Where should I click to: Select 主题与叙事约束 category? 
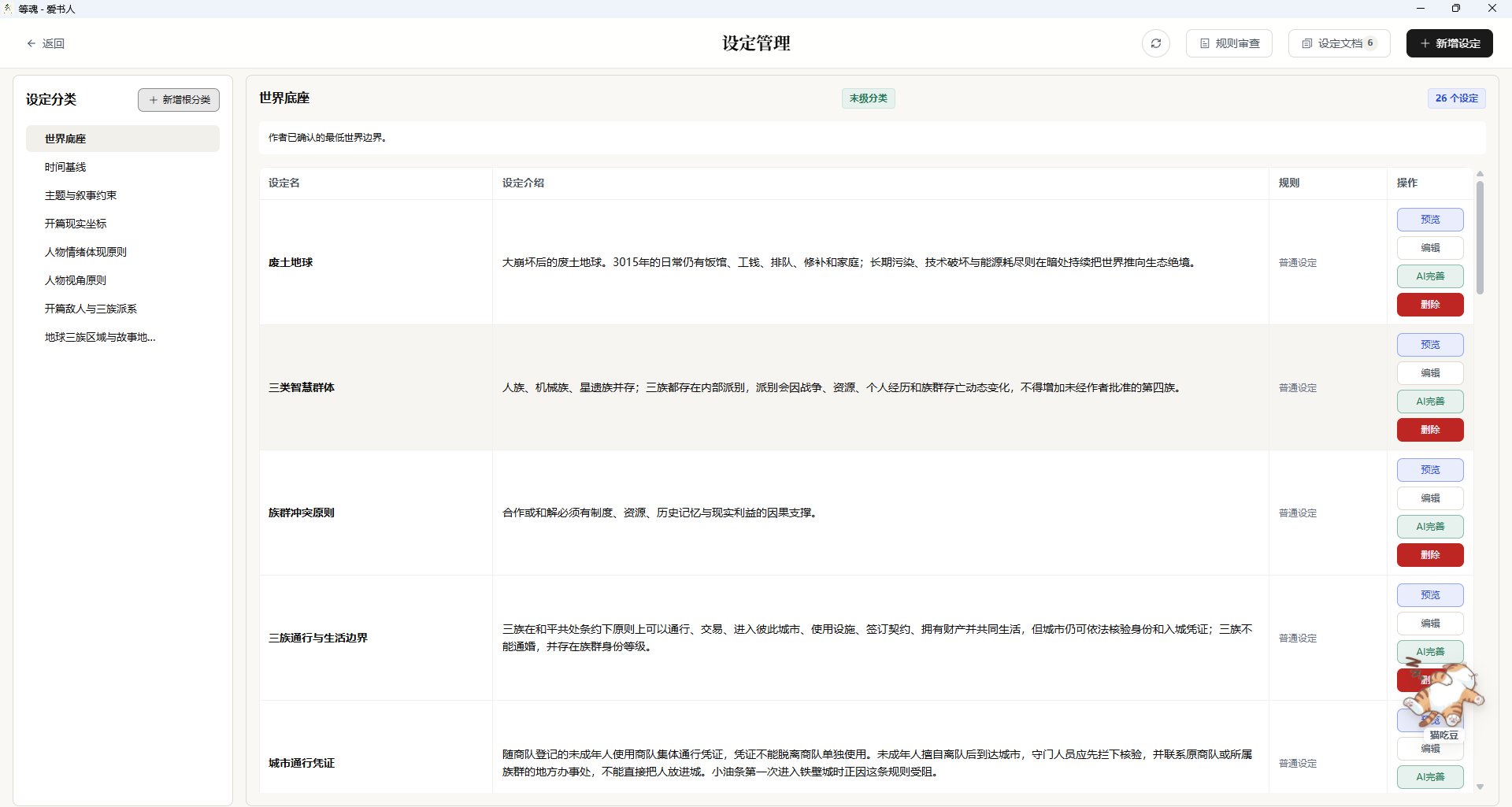coord(123,195)
